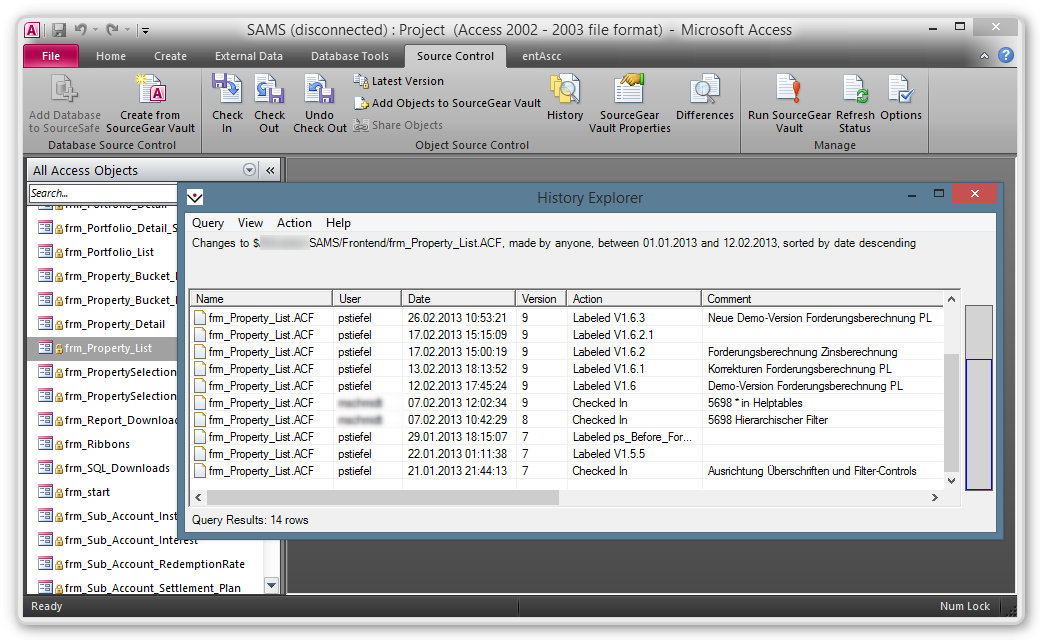
Task: Click form icon next to frm_start
Action: point(45,491)
